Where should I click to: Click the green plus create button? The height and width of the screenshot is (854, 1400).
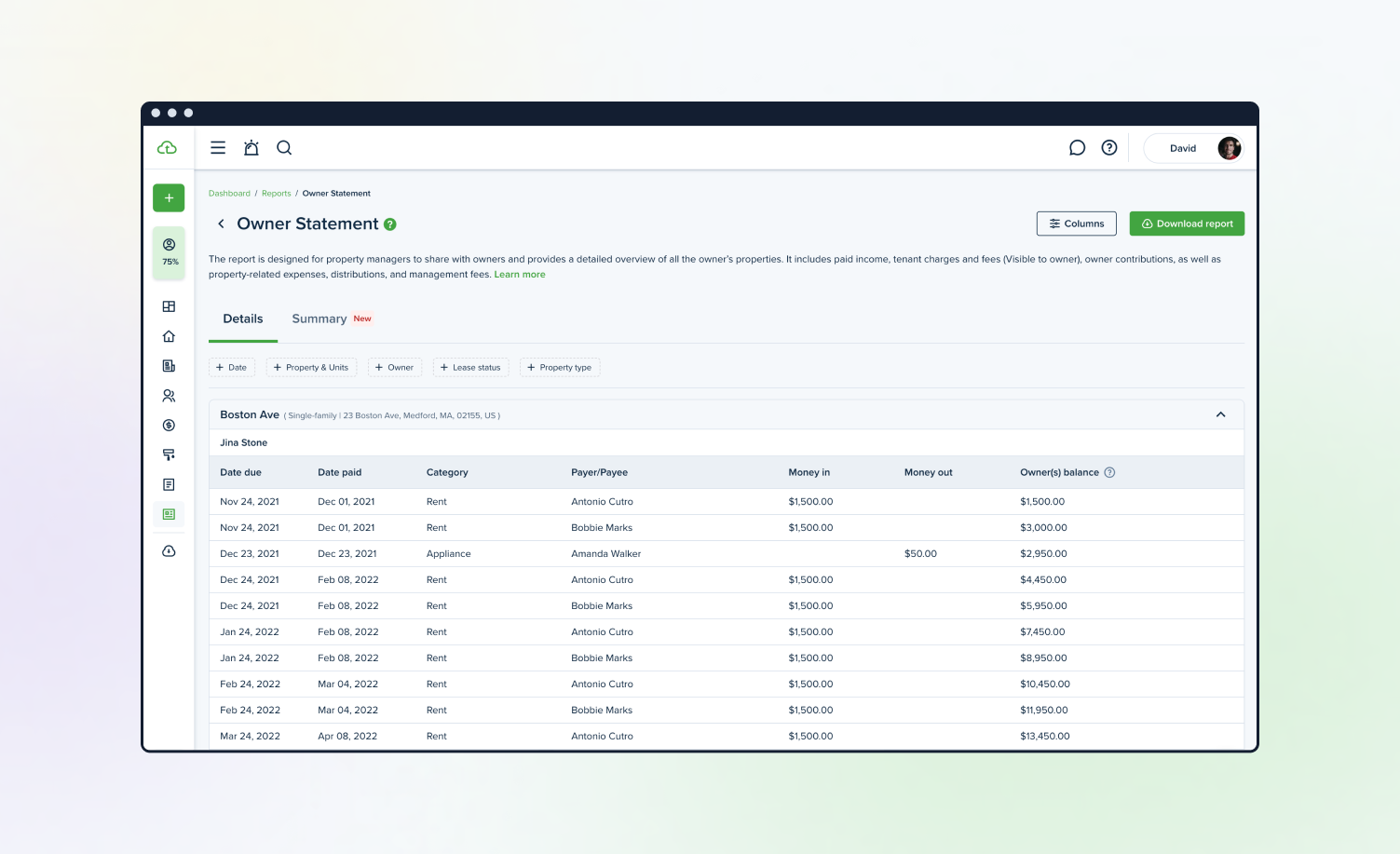click(169, 197)
